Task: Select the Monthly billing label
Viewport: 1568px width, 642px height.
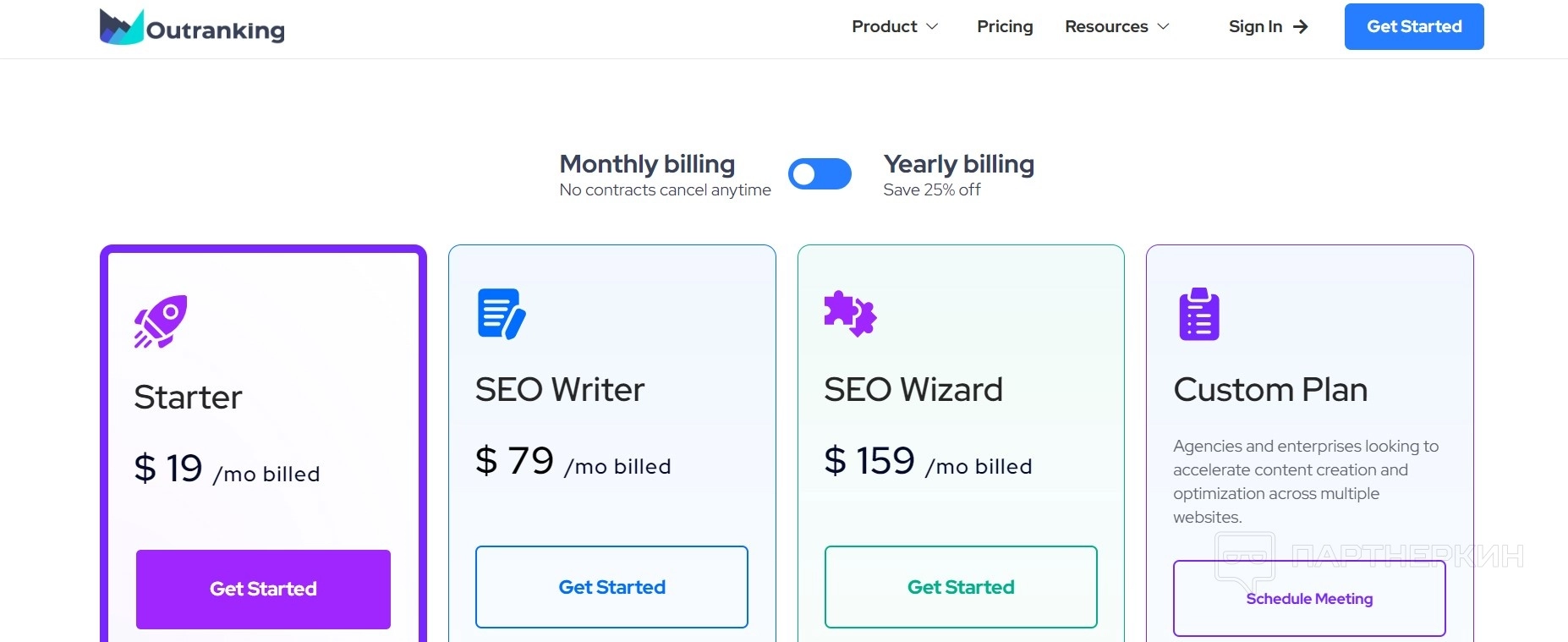Action: coord(647,164)
